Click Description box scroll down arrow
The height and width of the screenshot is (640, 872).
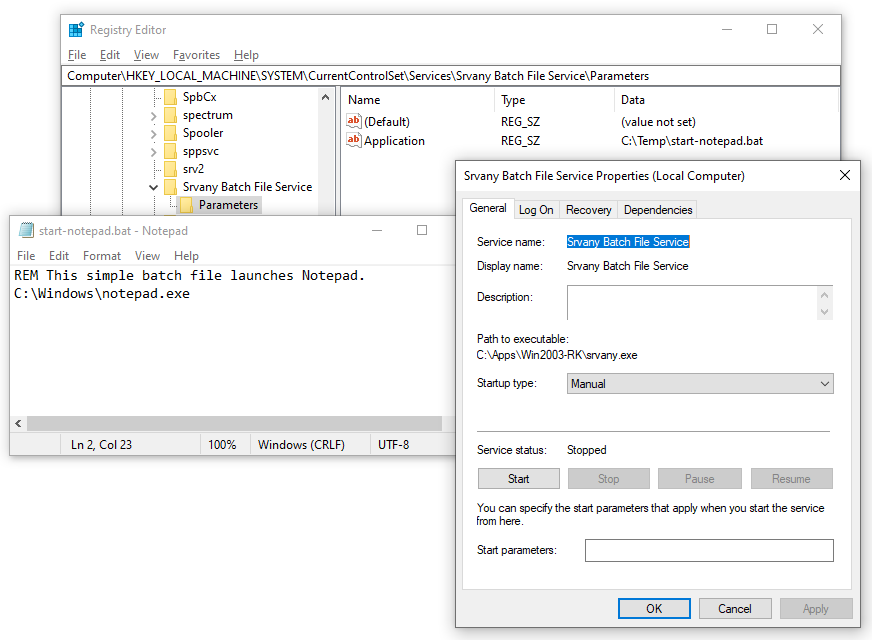tap(824, 311)
